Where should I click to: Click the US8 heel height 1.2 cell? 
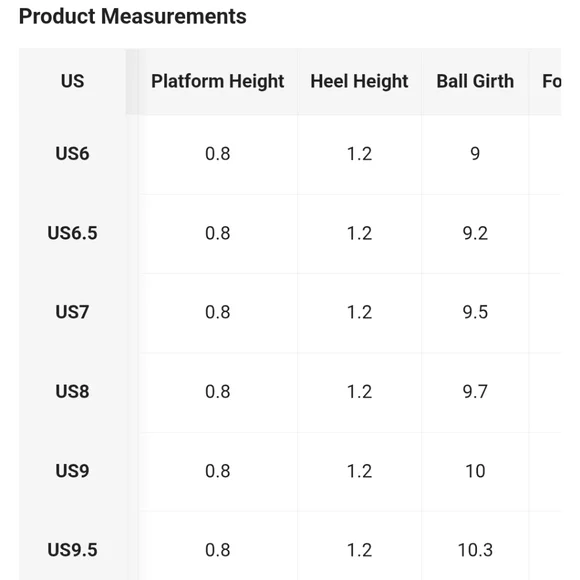[359, 391]
